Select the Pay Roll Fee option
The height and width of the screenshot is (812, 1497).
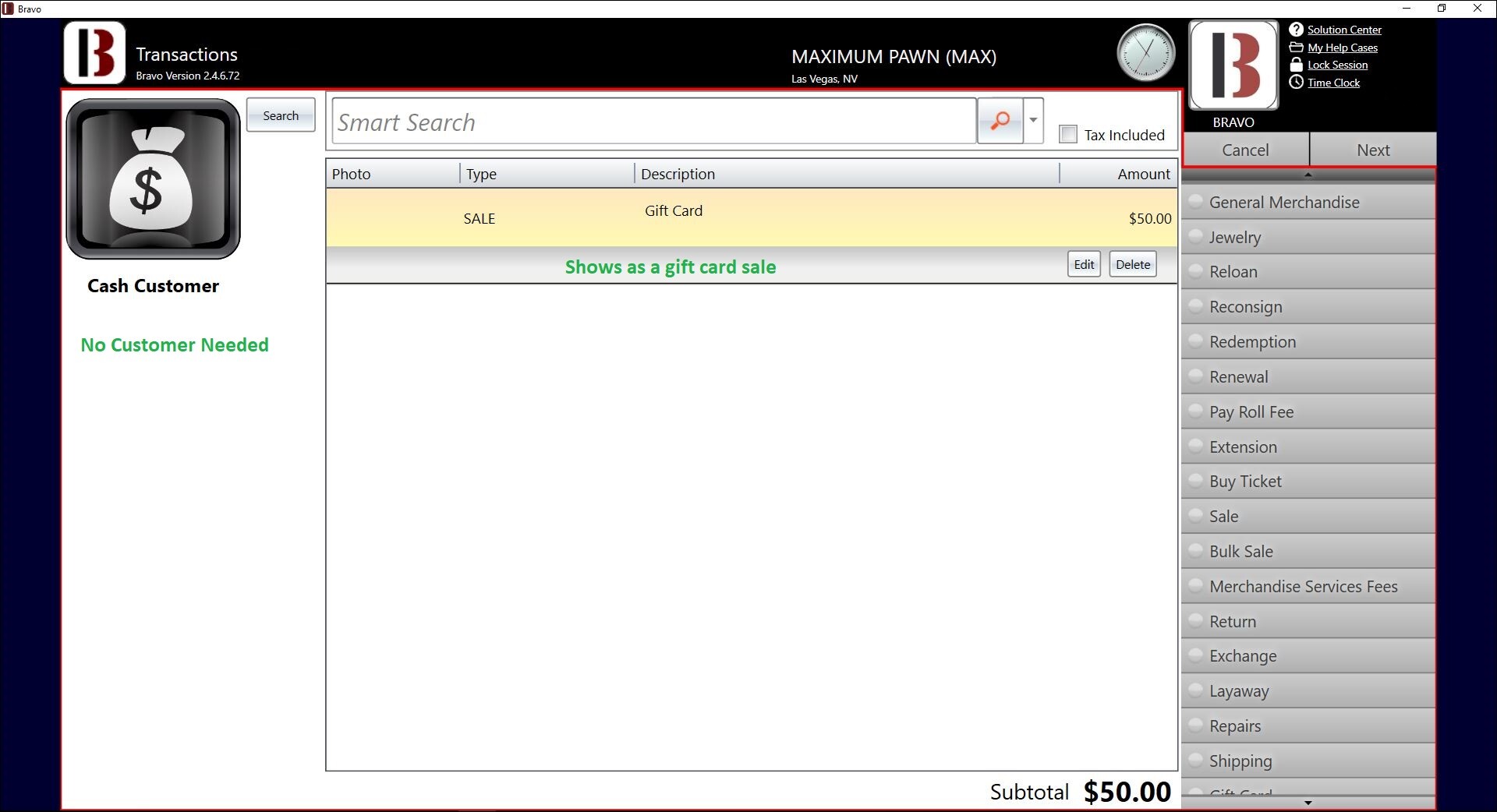pyautogui.click(x=1308, y=411)
